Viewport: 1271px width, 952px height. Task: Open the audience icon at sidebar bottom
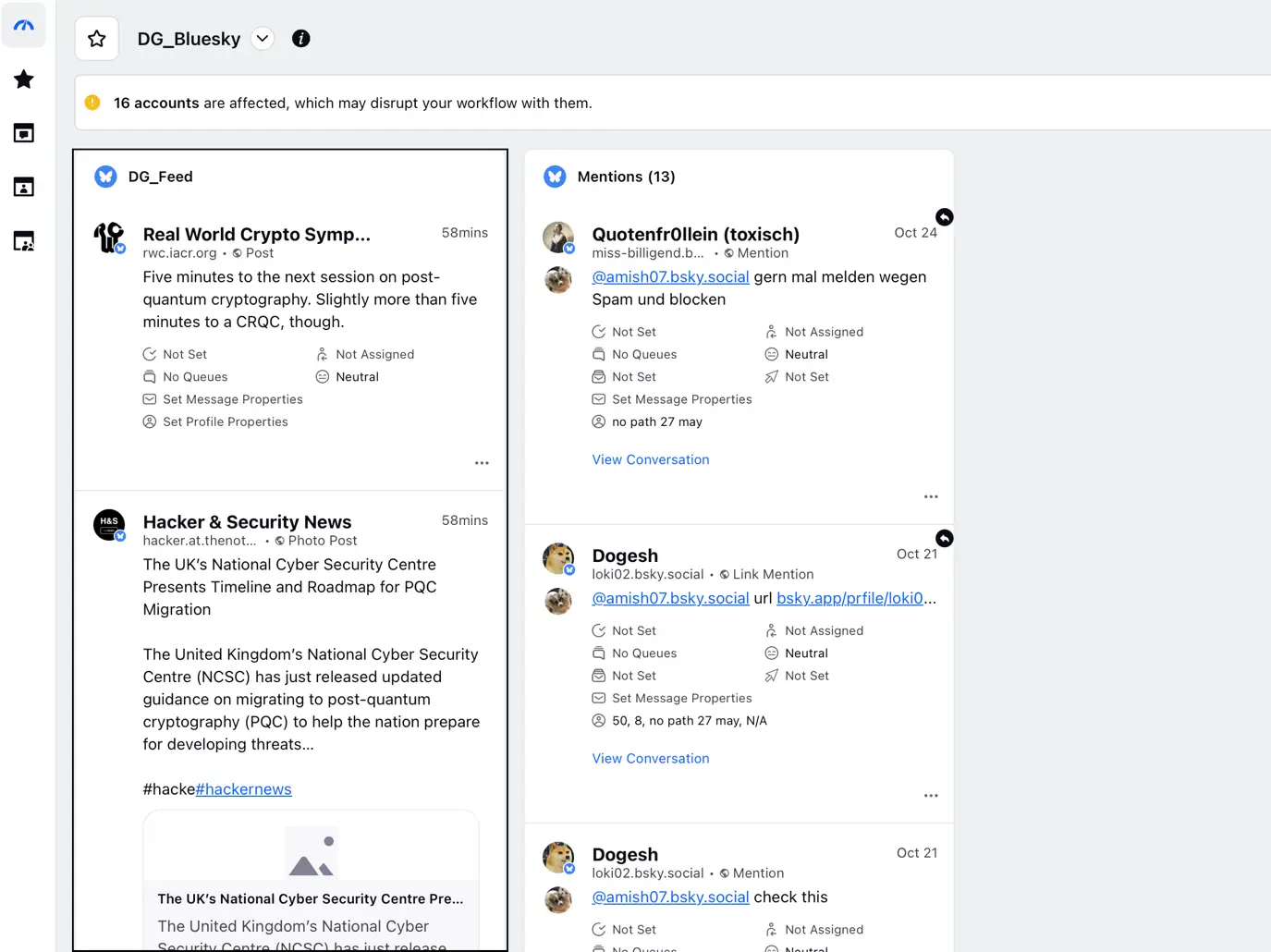pos(23,240)
